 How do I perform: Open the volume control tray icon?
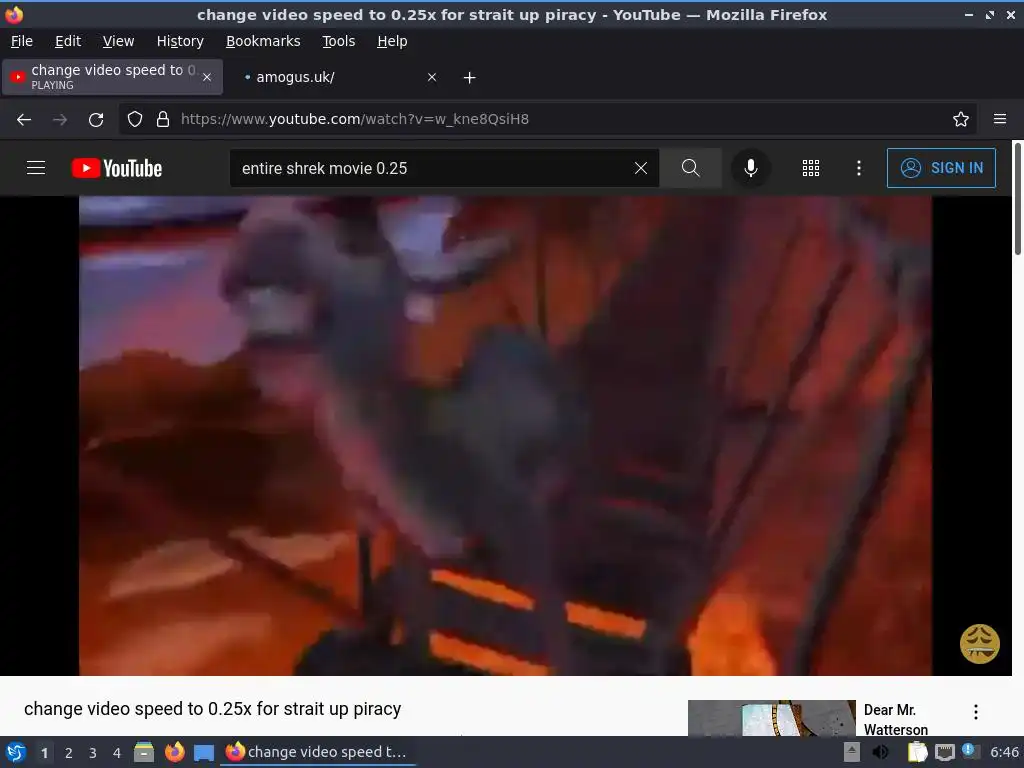tap(881, 752)
